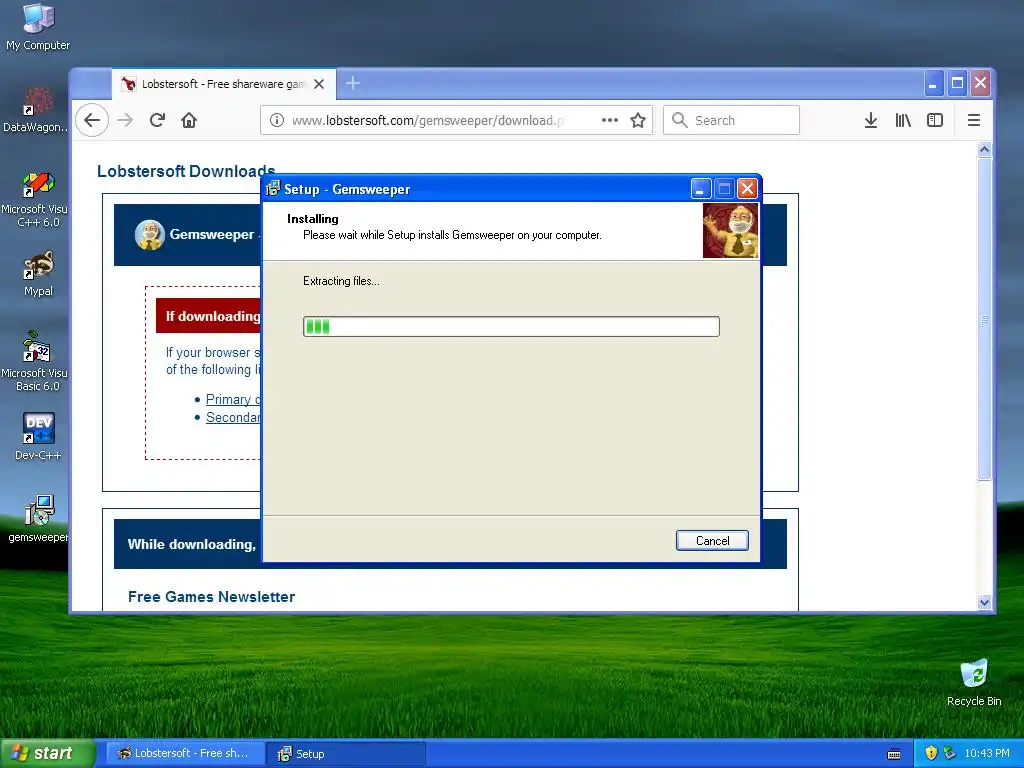Open My Computer desktop icon
This screenshot has width=1024, height=768.
click(38, 26)
